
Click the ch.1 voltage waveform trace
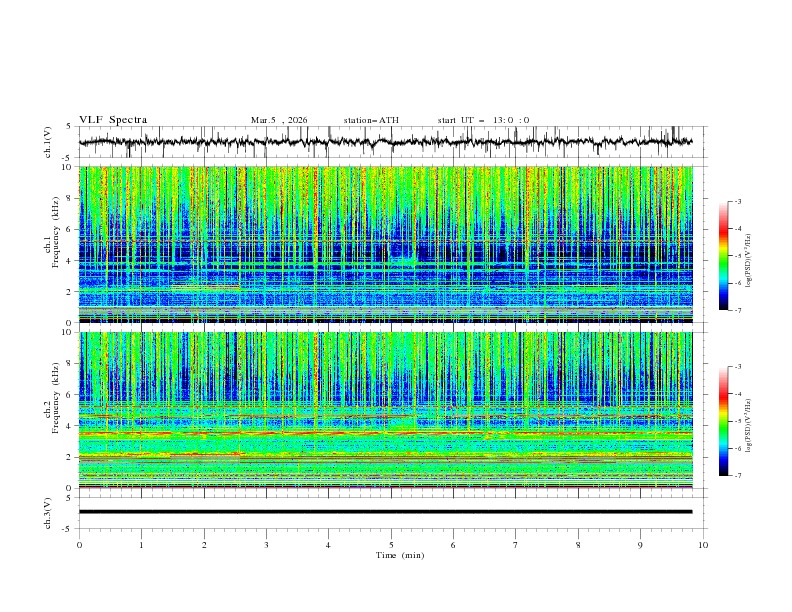coord(385,142)
